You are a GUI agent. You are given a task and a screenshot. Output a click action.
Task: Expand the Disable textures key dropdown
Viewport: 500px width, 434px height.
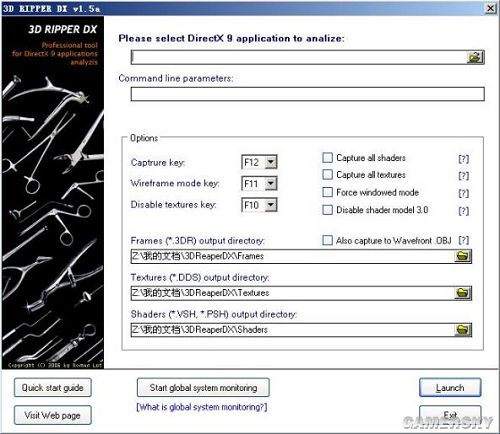pos(271,205)
